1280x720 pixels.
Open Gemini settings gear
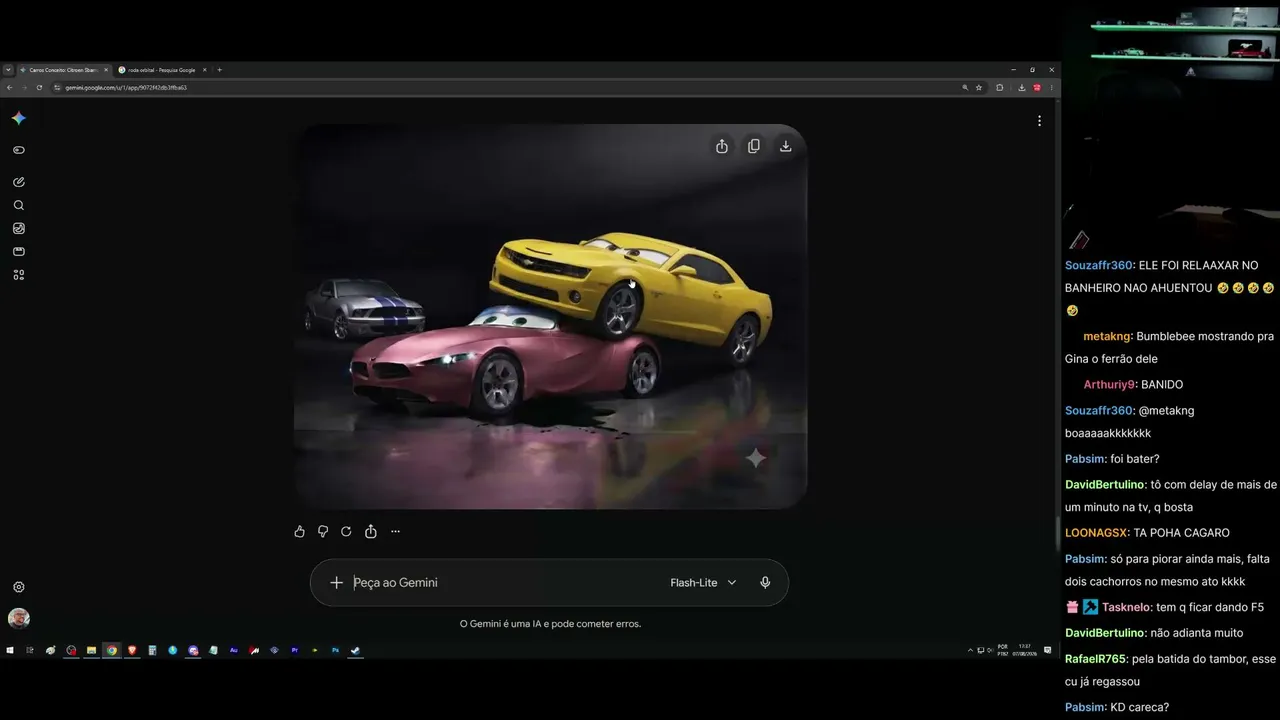18,587
